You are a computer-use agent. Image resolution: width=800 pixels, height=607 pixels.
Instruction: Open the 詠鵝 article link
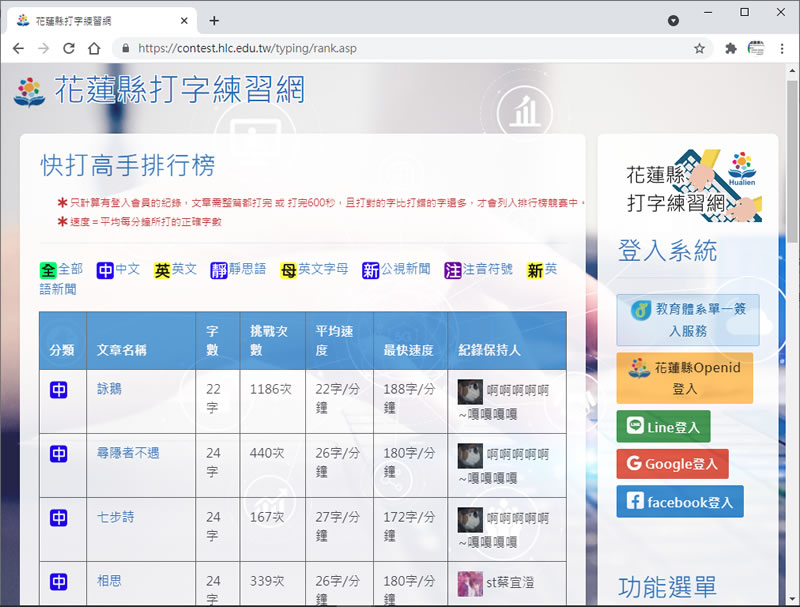pyautogui.click(x=109, y=389)
